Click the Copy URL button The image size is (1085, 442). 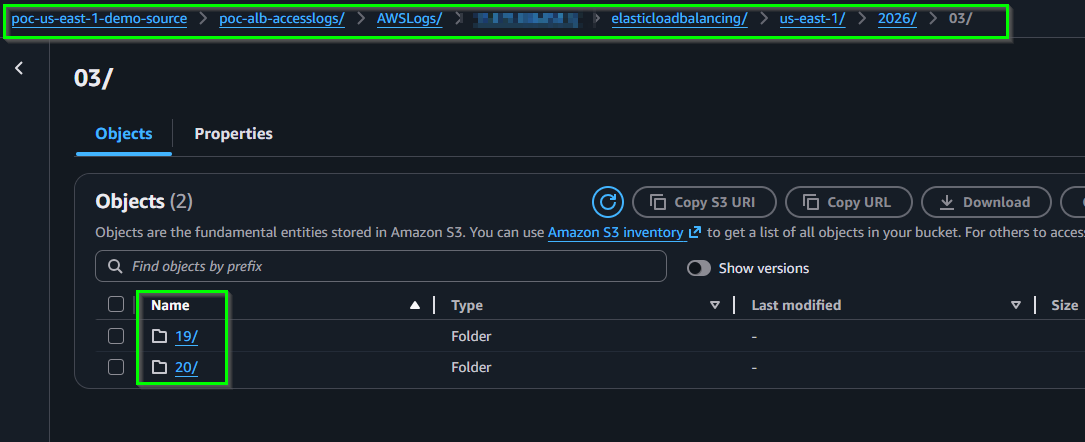849,203
